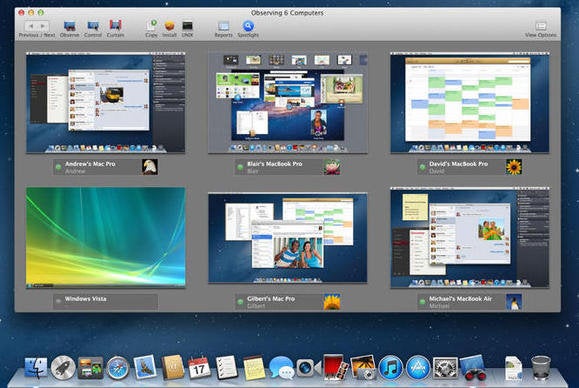Open System Preferences gear in Dock

pyautogui.click(x=445, y=368)
